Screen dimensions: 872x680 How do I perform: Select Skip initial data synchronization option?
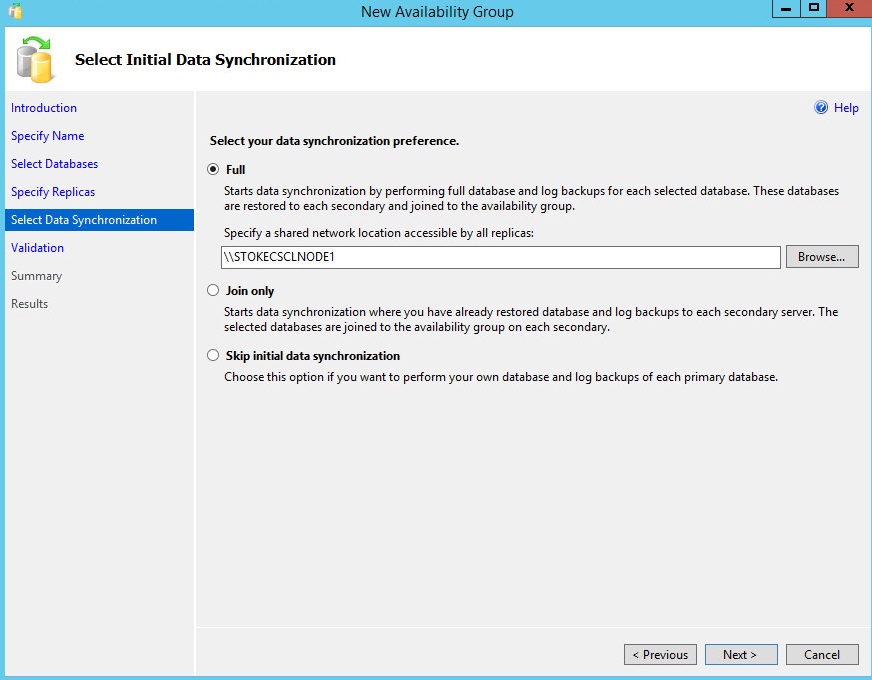(x=212, y=356)
